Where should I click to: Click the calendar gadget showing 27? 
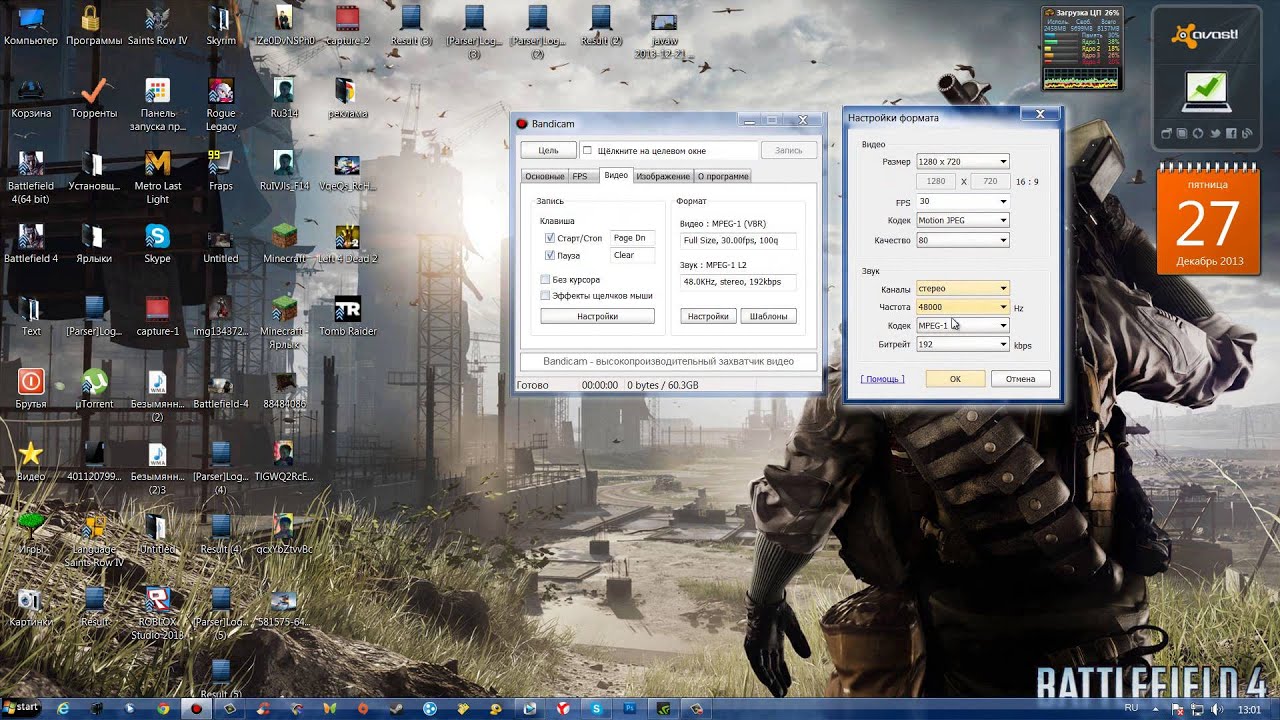pyautogui.click(x=1208, y=221)
